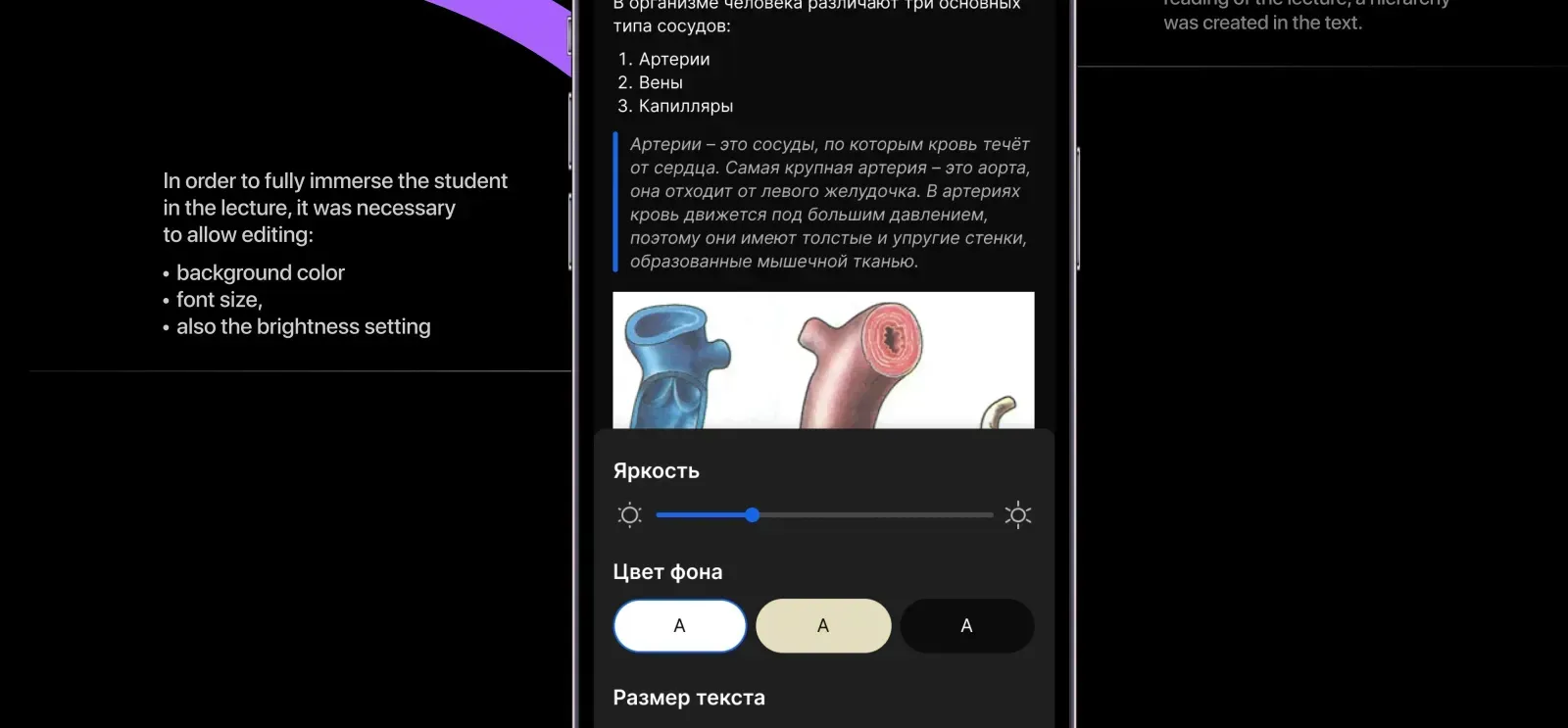The image size is (1568, 728).
Task: Select the white background color option
Action: point(679,626)
